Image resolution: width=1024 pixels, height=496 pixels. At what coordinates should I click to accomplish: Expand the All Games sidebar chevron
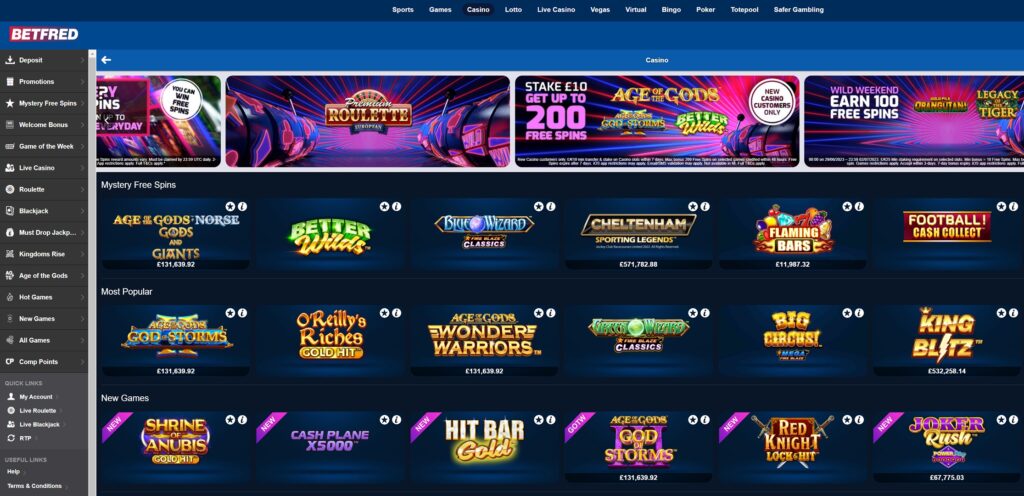(x=82, y=340)
